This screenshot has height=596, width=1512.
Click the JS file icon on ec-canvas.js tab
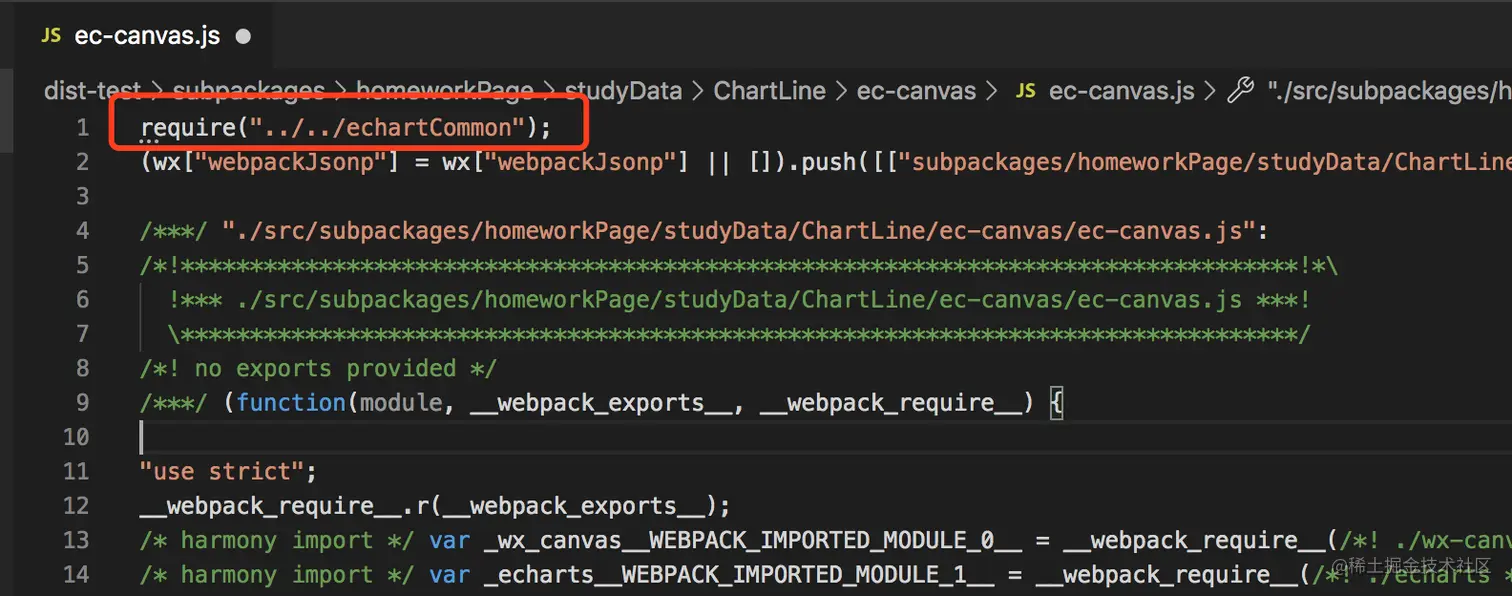pos(51,36)
